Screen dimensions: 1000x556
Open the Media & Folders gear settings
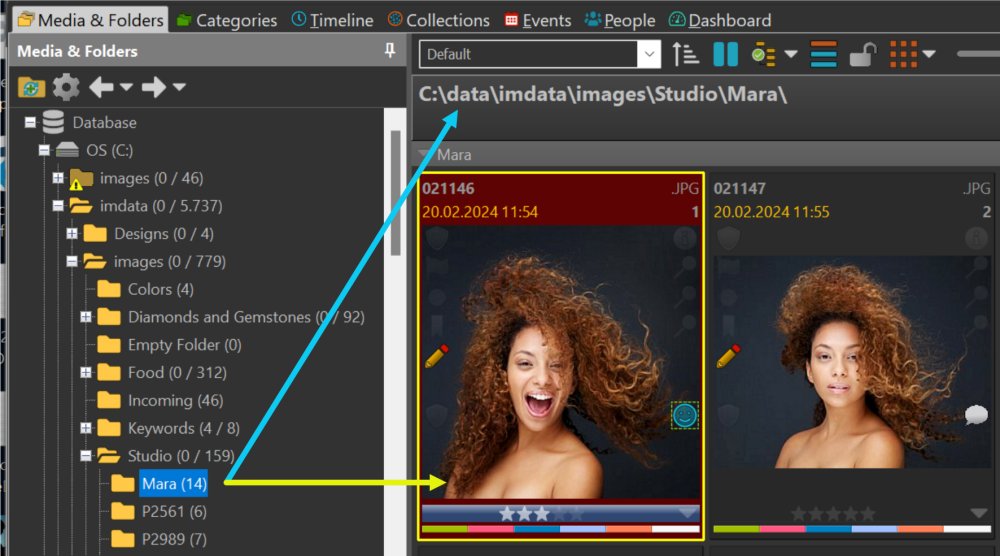pyautogui.click(x=66, y=87)
